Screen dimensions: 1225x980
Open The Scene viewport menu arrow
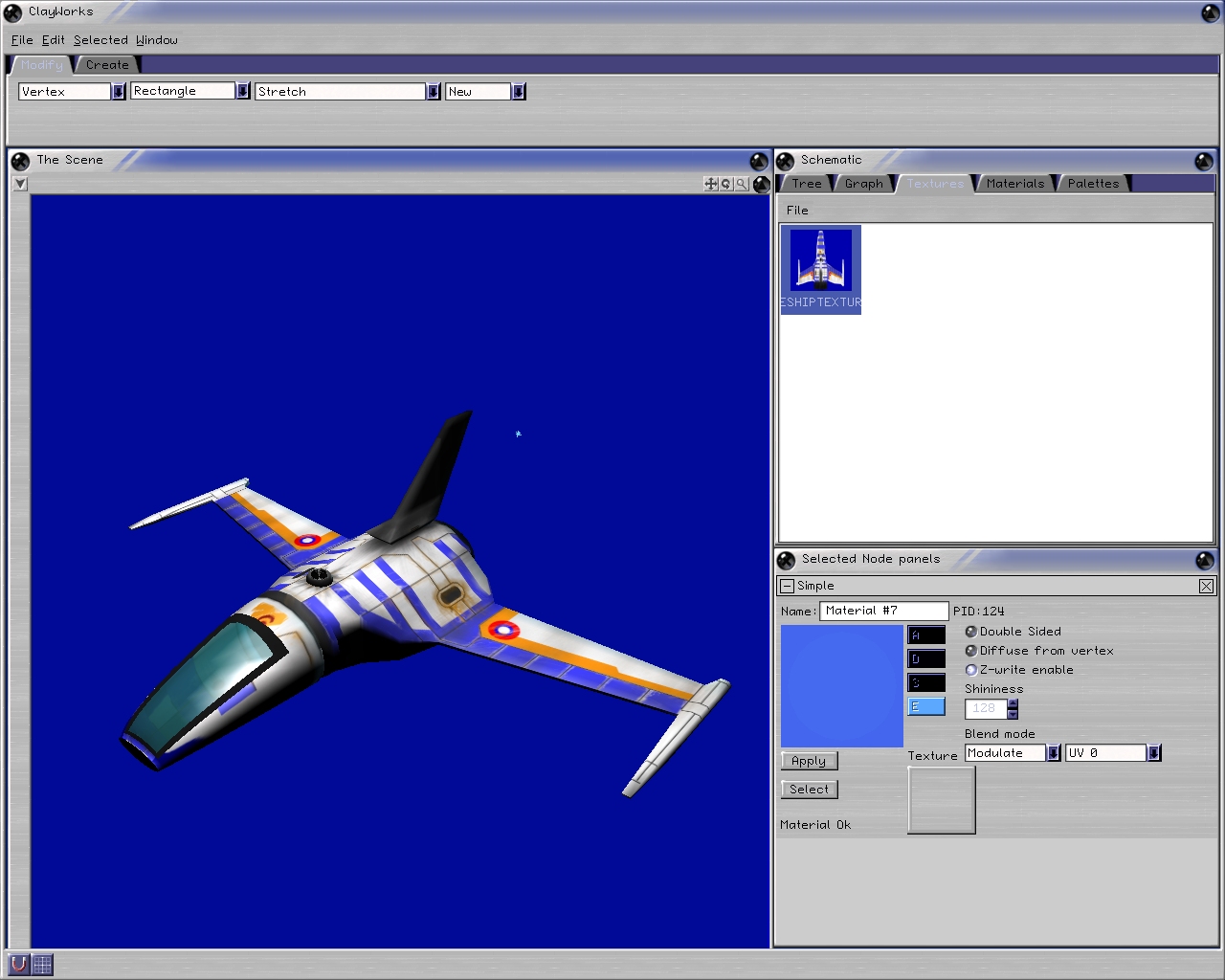tap(20, 184)
